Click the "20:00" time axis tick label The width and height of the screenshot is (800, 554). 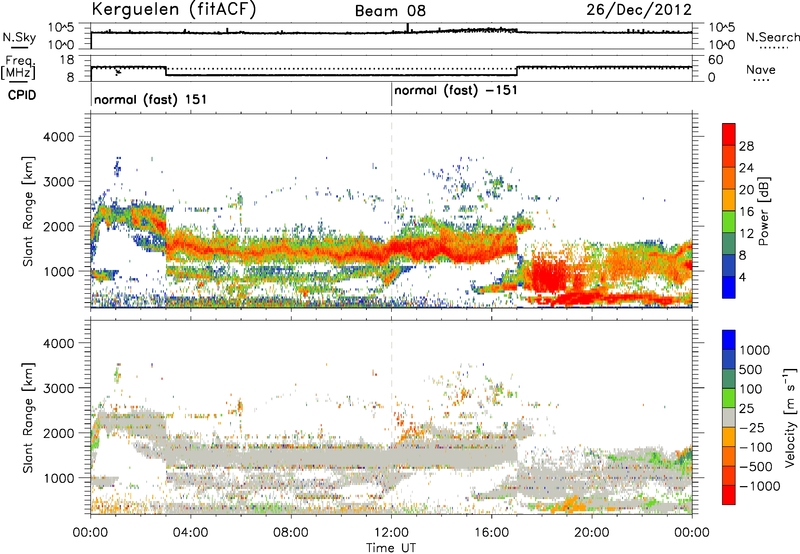coord(592,533)
